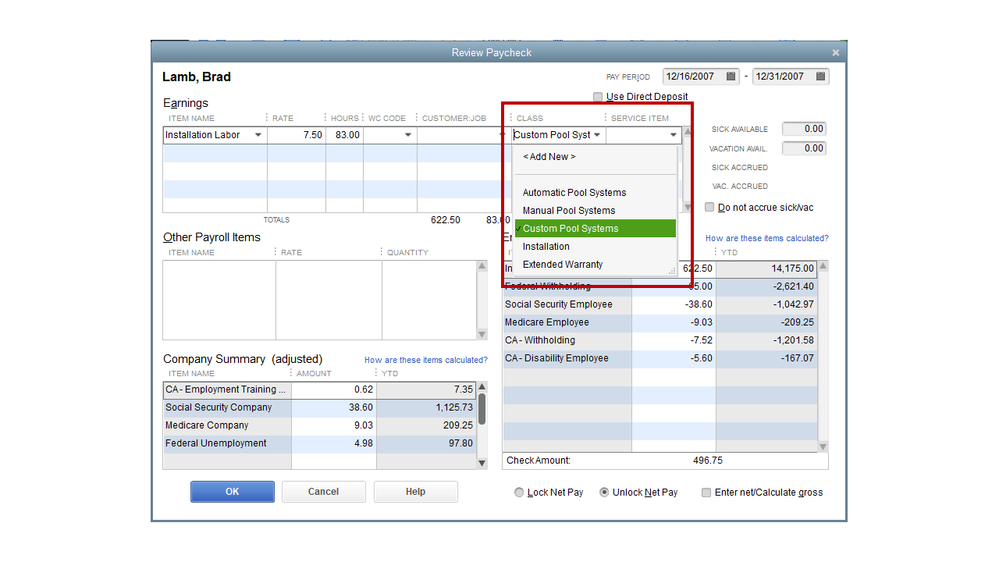The image size is (999, 562).
Task: Toggle Enter net/Calculate gross checkbox
Action: (706, 493)
